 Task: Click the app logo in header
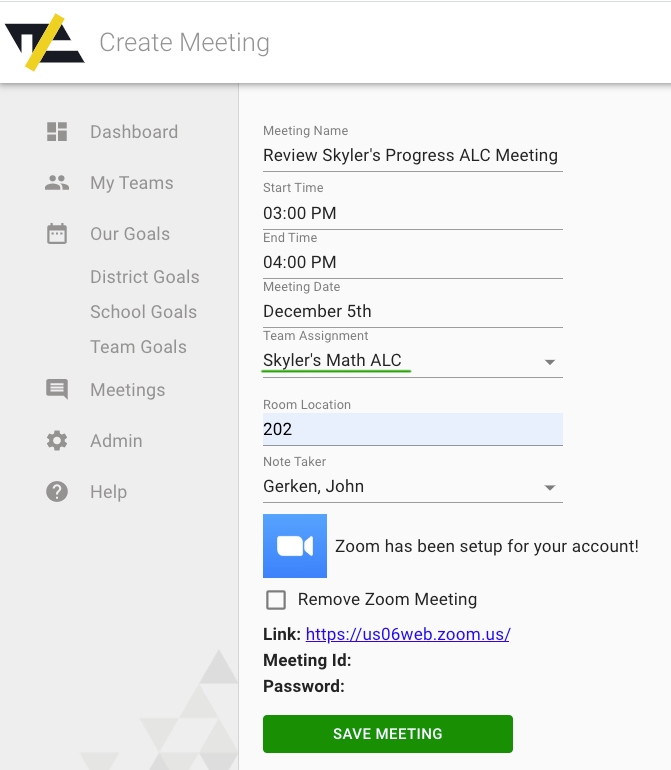(x=45, y=42)
